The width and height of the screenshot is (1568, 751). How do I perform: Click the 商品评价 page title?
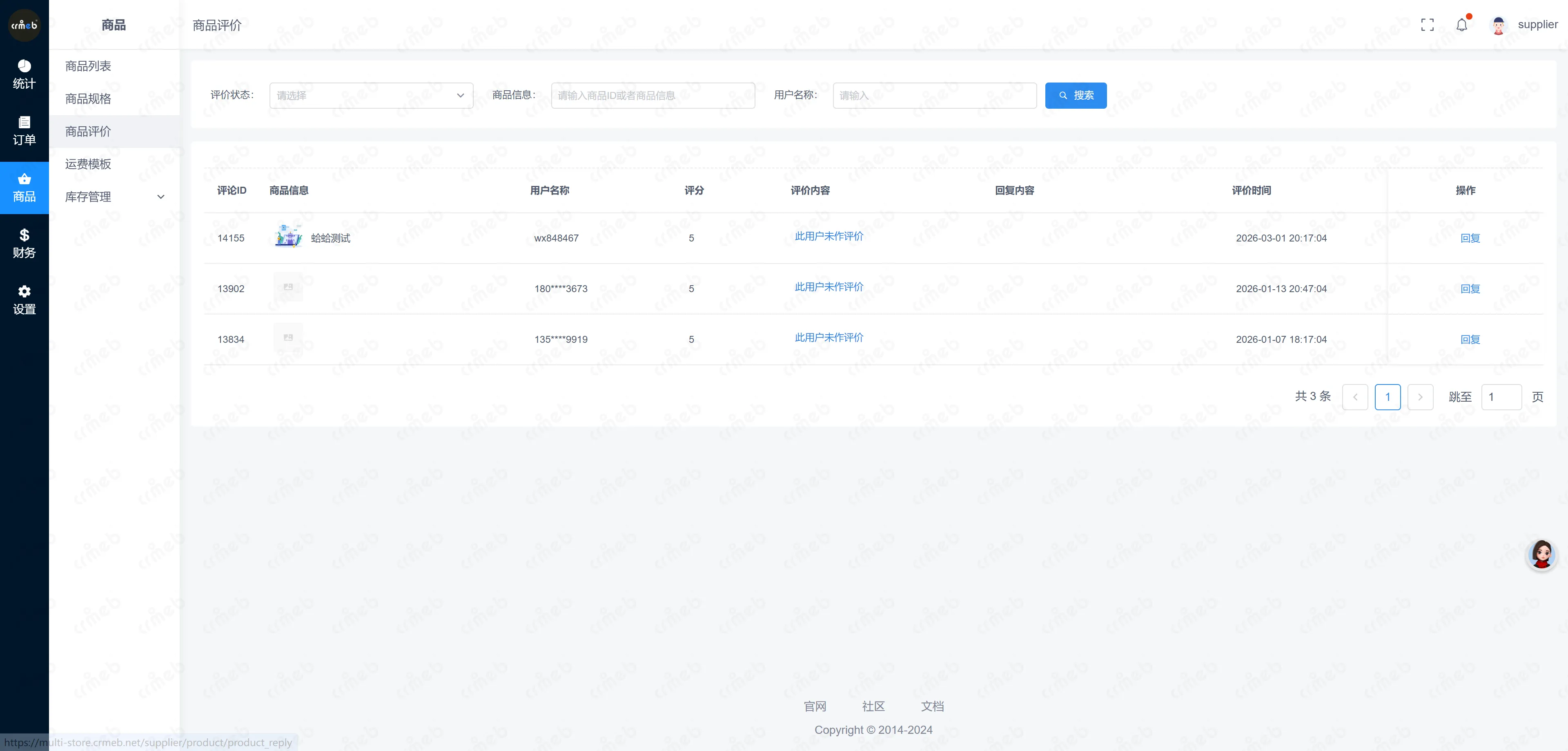[x=217, y=25]
